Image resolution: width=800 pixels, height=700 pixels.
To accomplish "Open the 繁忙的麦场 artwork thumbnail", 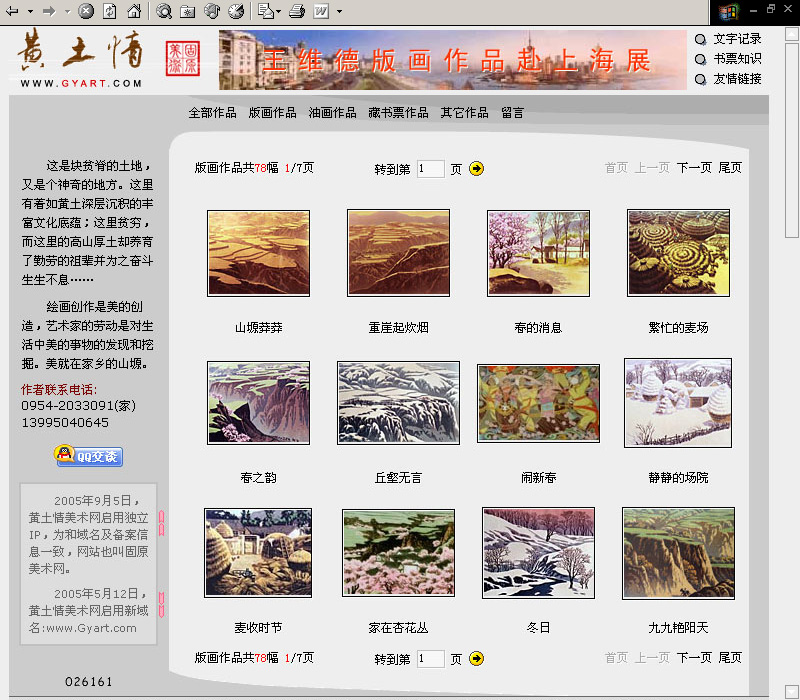I will (x=679, y=253).
